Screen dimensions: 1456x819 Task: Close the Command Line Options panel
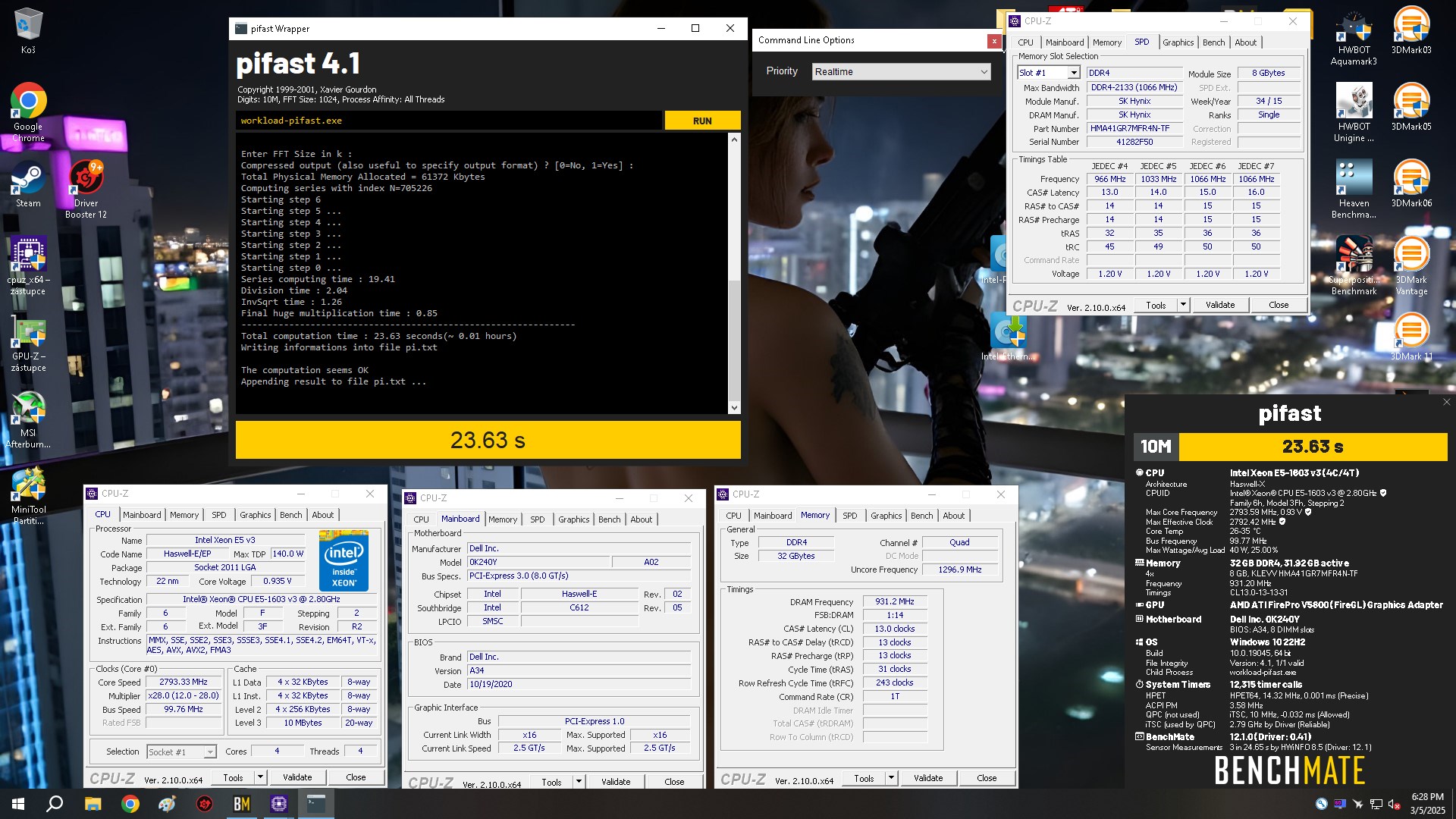(994, 41)
